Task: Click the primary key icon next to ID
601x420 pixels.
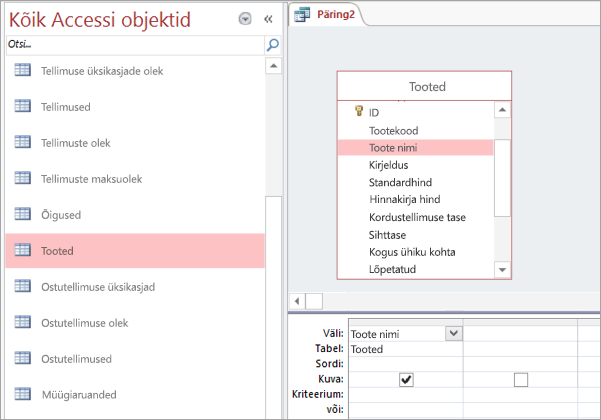Action: tap(359, 111)
